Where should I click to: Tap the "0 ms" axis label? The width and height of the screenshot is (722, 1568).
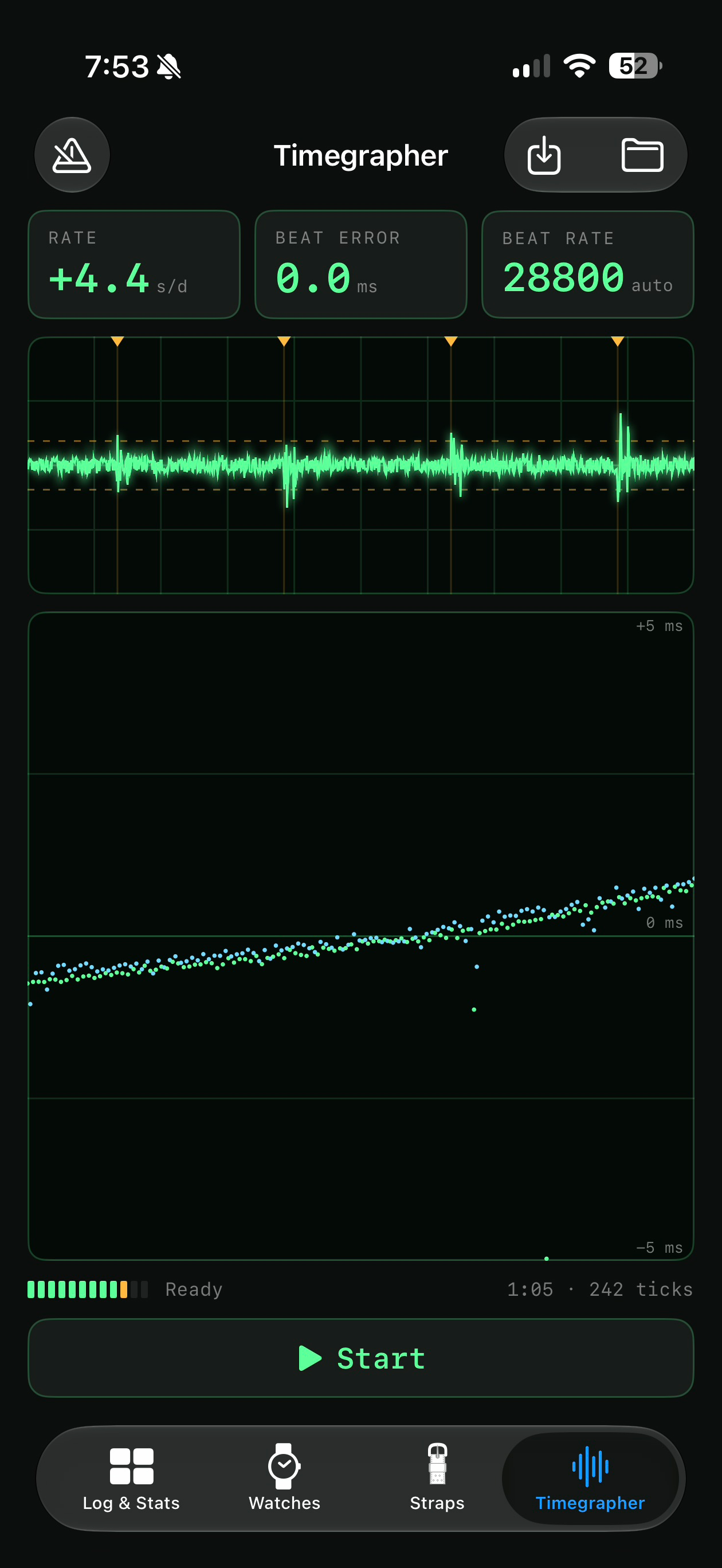pos(664,923)
